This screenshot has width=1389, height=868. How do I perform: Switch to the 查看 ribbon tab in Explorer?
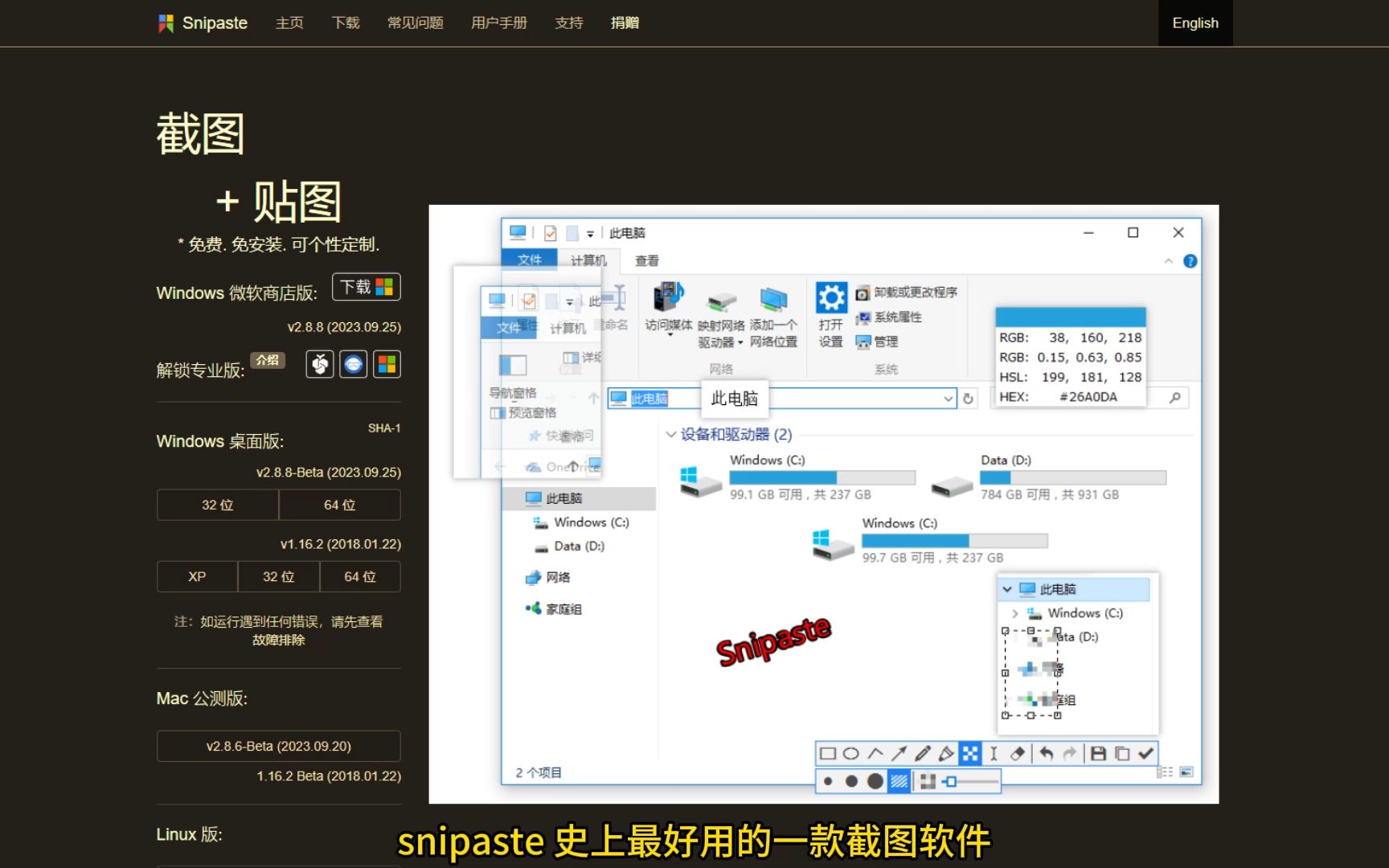647,260
